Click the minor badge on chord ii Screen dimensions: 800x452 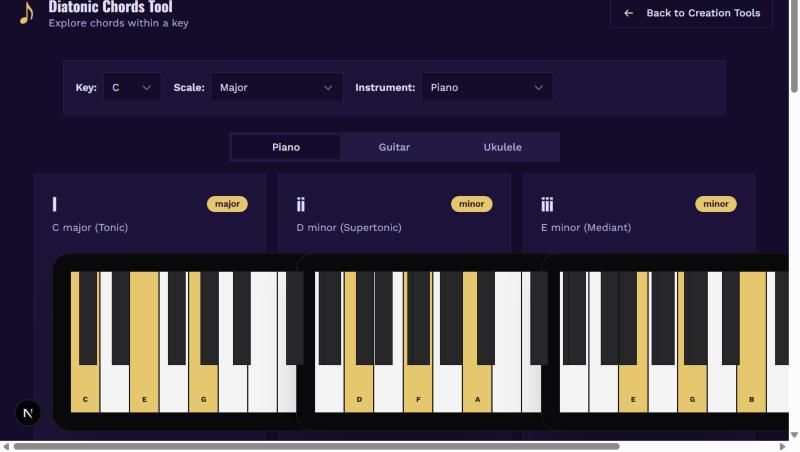(471, 204)
